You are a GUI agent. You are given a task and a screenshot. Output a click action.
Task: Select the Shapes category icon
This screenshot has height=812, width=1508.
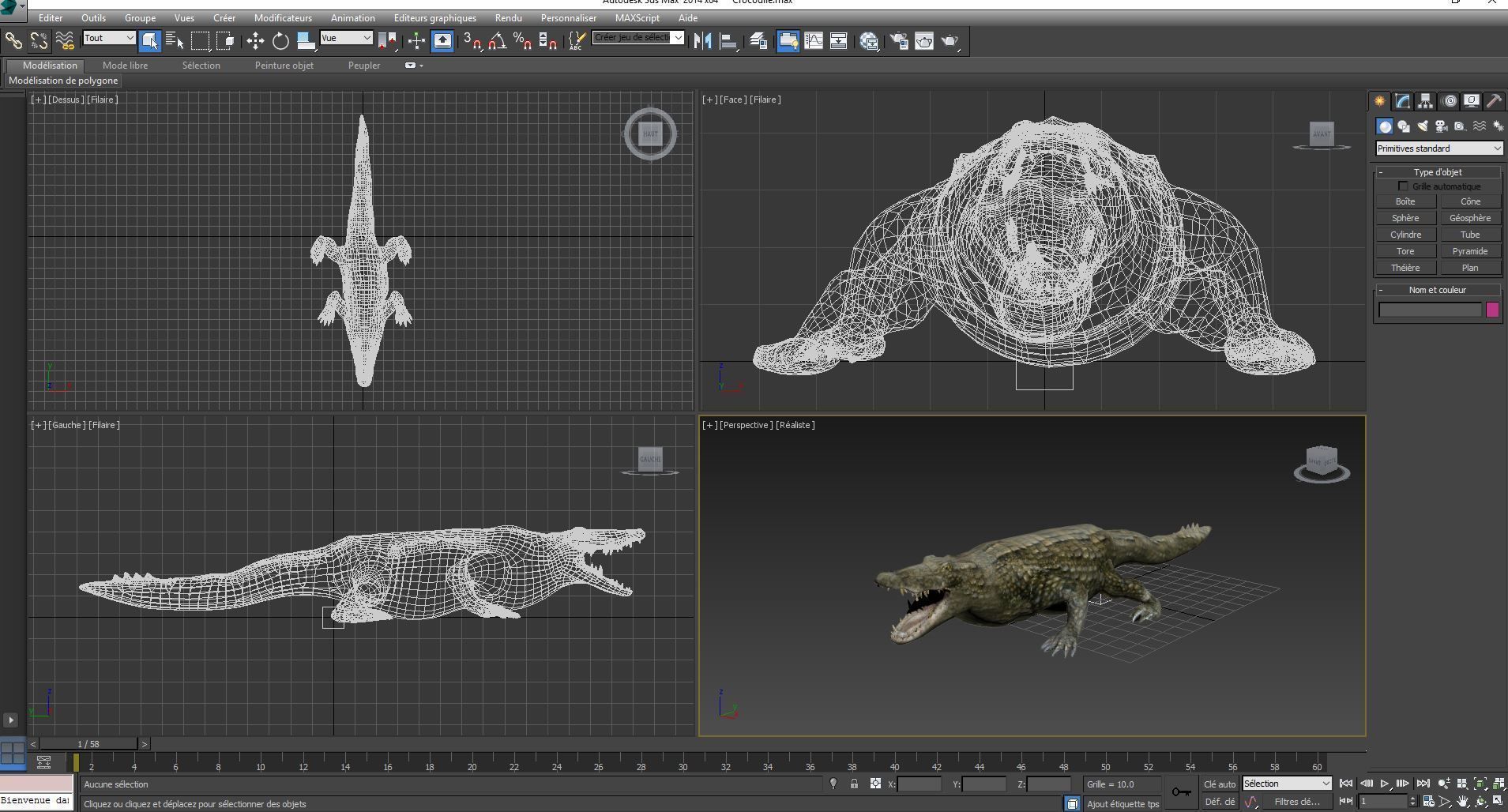pos(1404,126)
